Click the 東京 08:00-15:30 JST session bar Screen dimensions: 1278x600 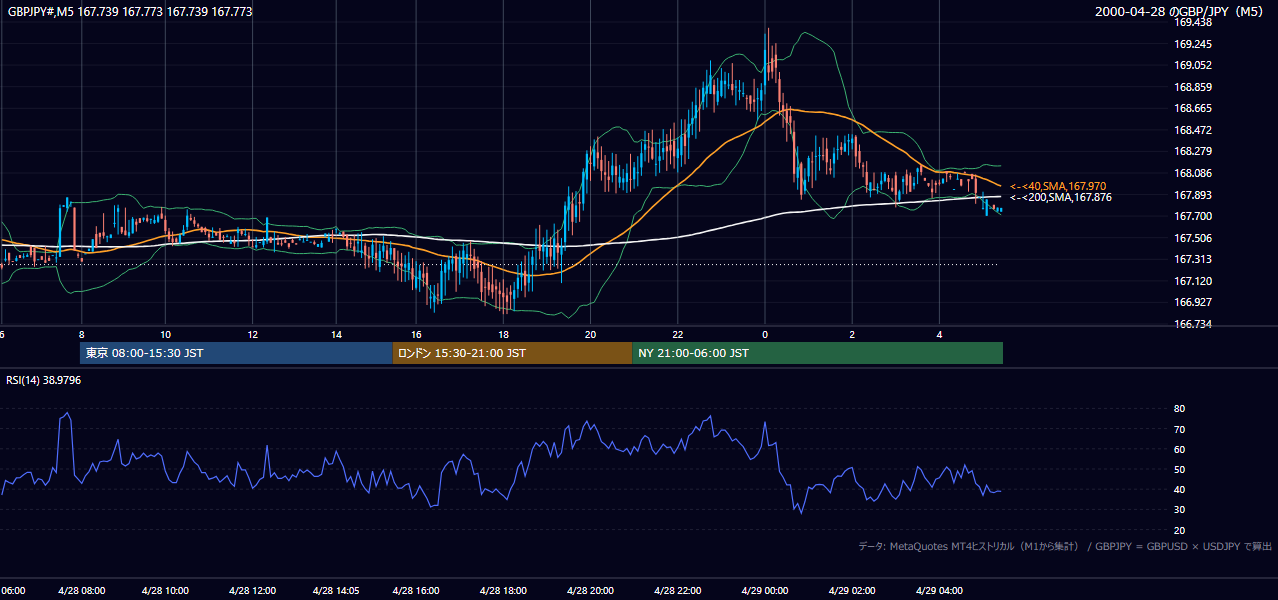click(236, 353)
